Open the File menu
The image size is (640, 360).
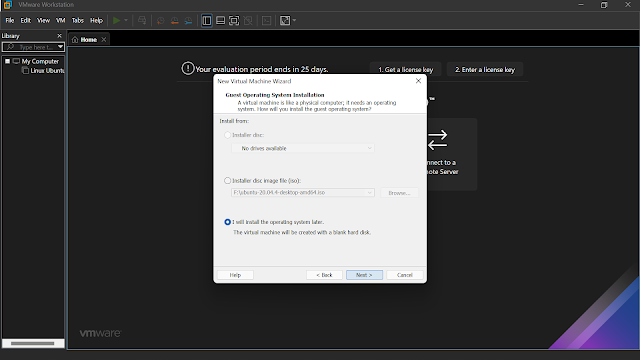pos(10,20)
